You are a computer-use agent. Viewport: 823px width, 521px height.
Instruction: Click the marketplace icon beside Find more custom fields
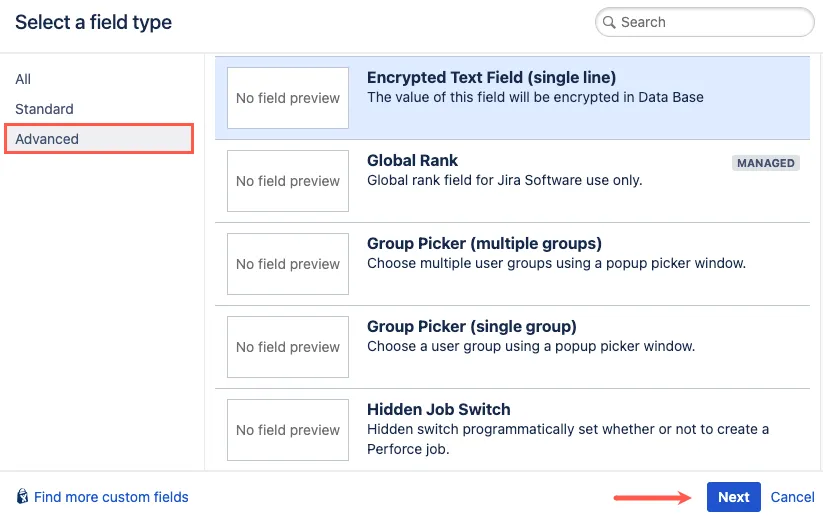22,496
